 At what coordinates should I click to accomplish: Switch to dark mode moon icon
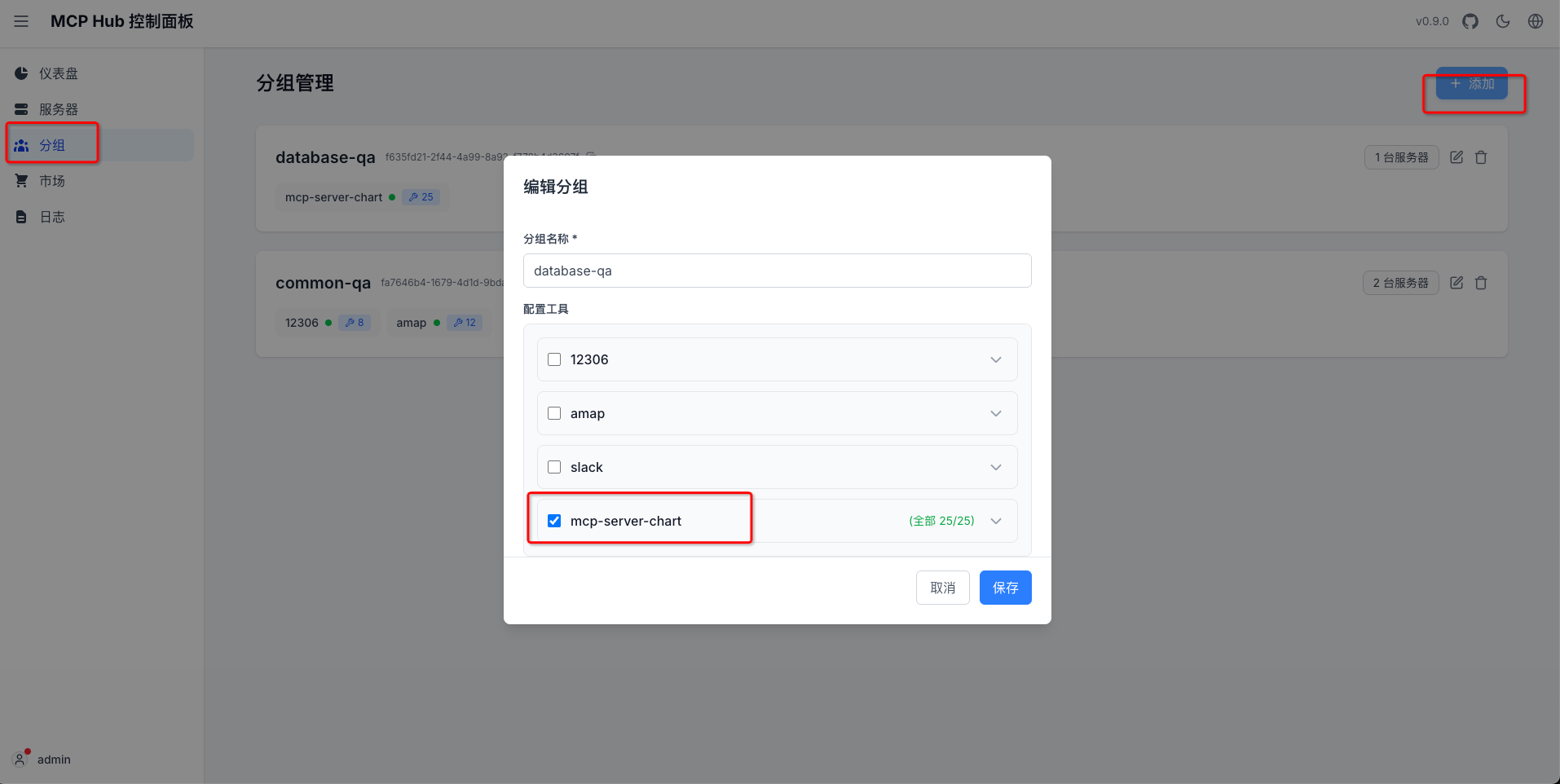click(x=1503, y=21)
